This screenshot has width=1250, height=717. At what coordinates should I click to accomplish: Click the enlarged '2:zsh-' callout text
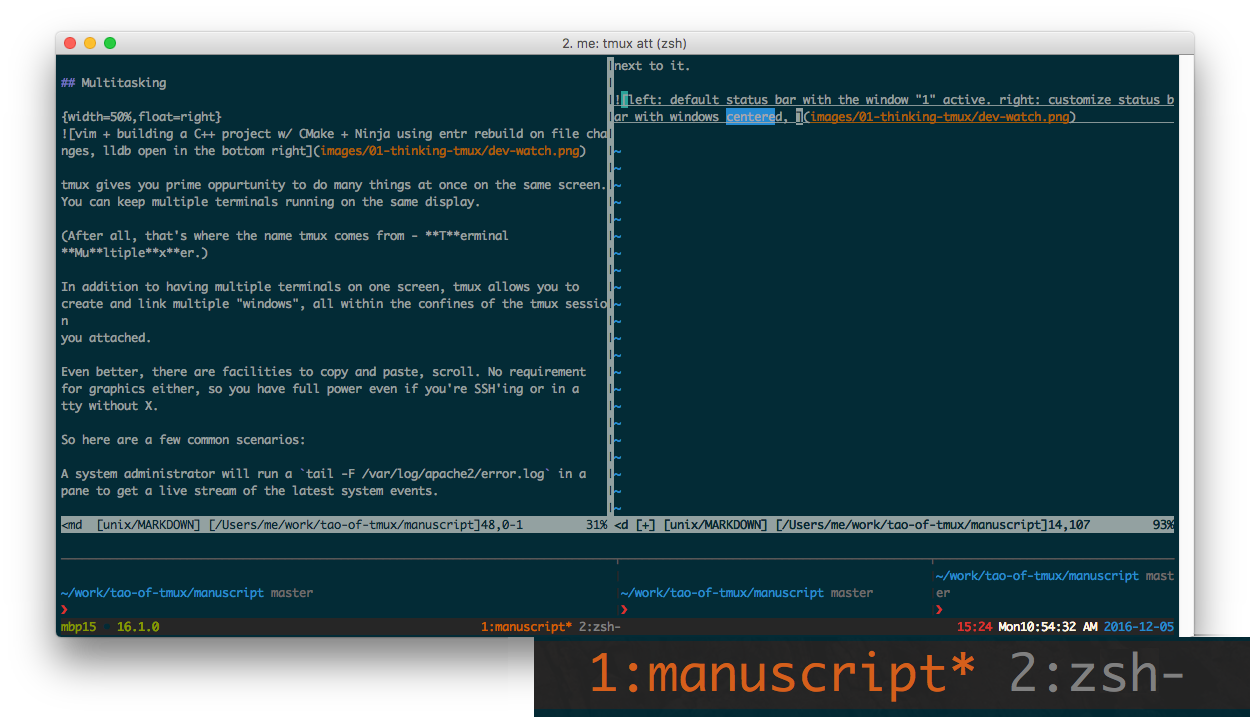point(1097,674)
